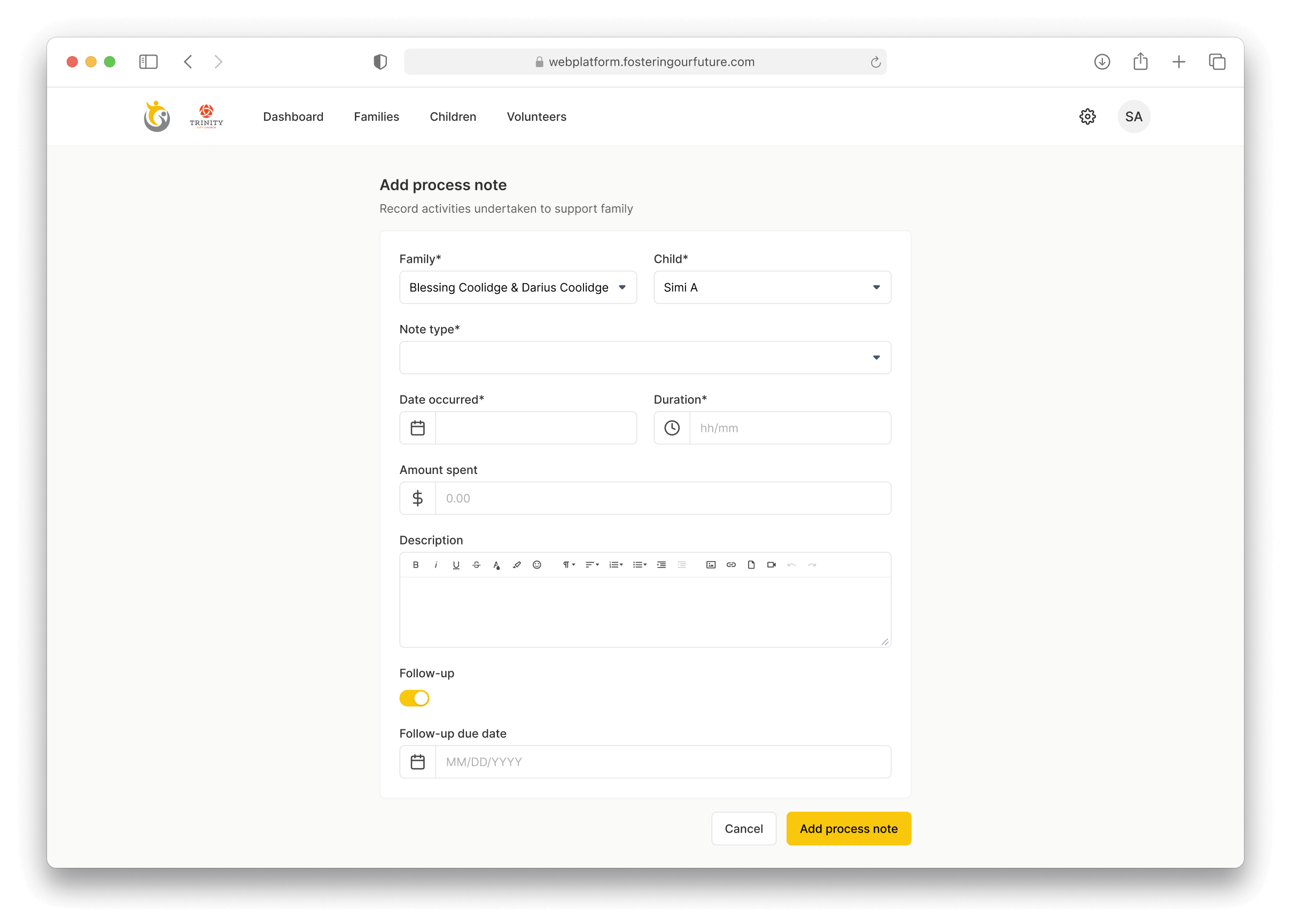Toggle italic formatting in the Description
Viewport: 1291px width, 924px height.
tap(436, 564)
